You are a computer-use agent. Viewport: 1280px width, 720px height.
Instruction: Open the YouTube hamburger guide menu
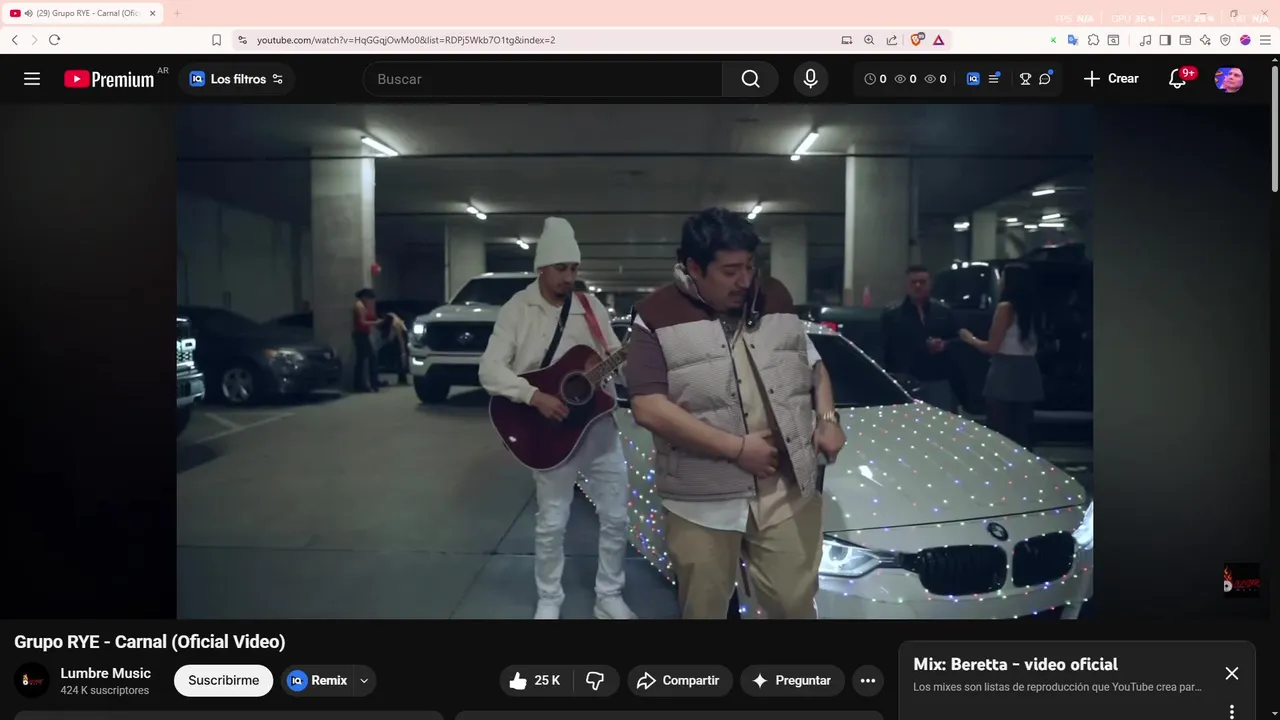coord(32,79)
